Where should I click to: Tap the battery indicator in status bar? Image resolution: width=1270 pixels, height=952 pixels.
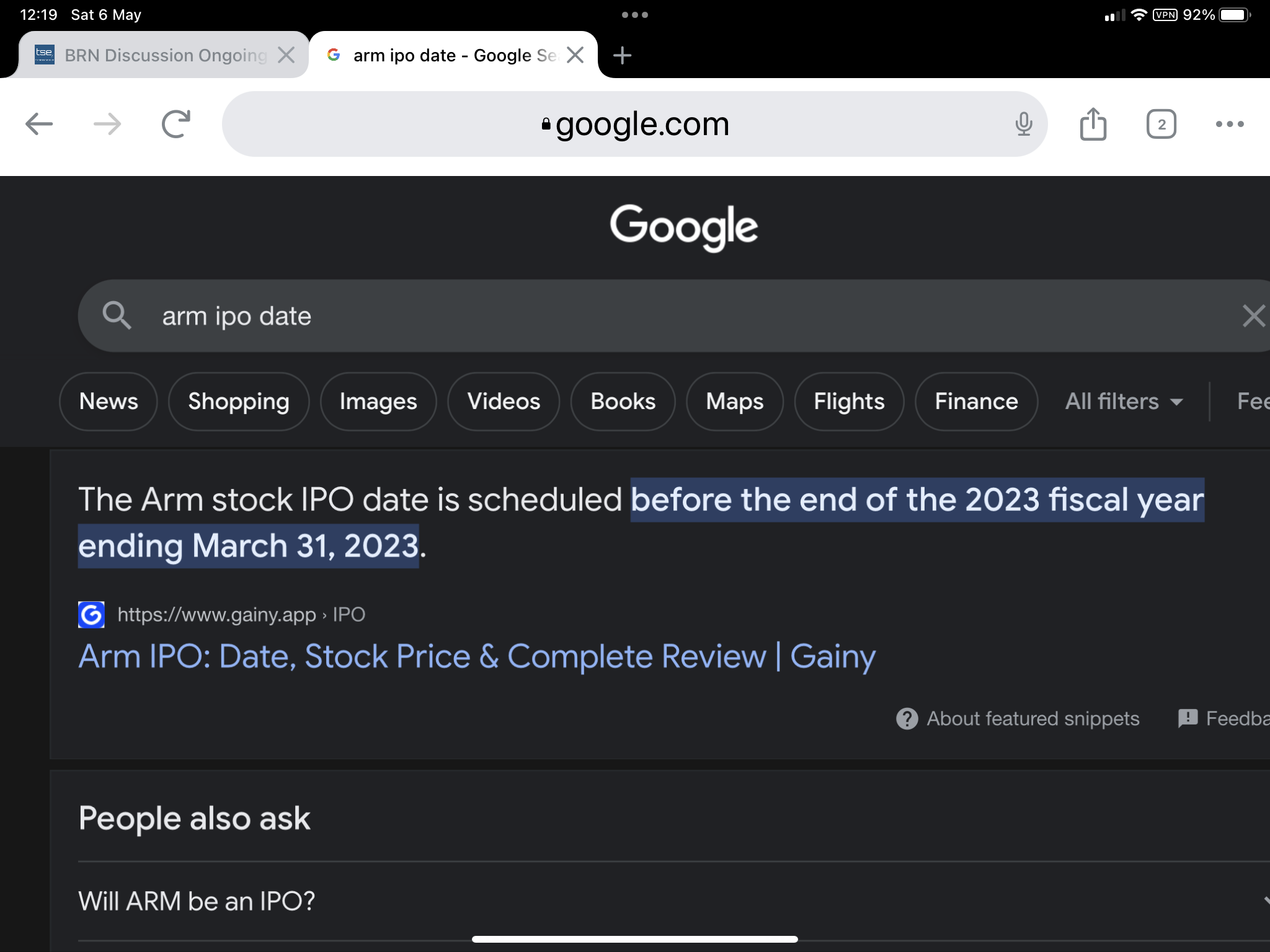point(1235,15)
